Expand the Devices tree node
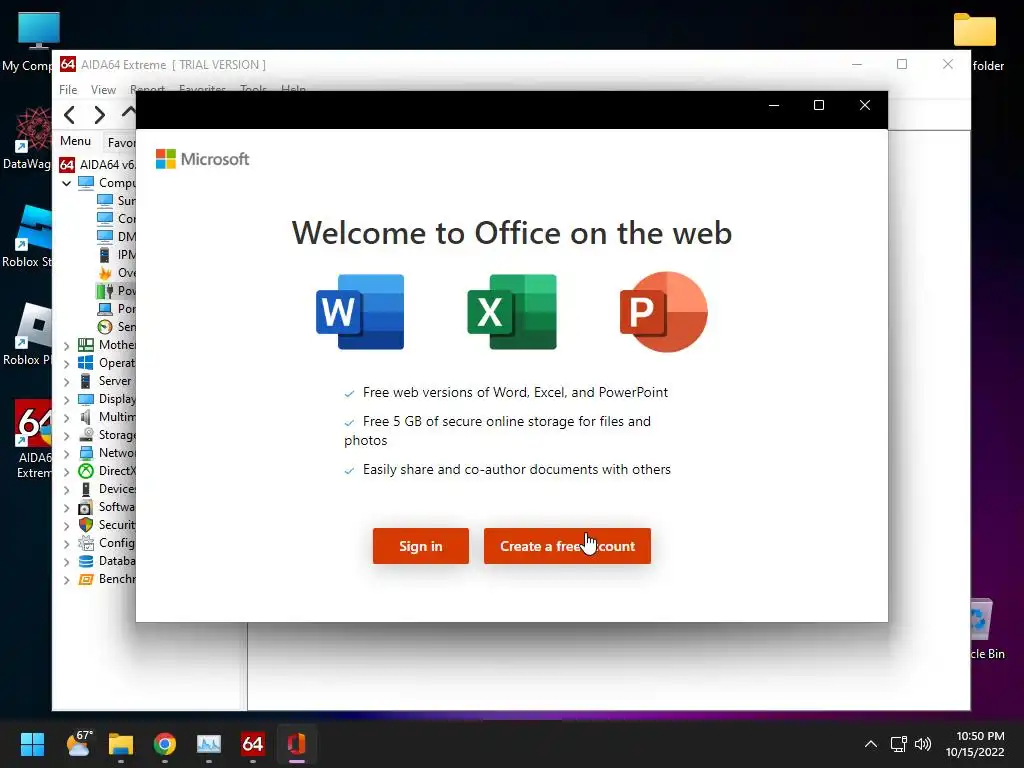 [67, 490]
